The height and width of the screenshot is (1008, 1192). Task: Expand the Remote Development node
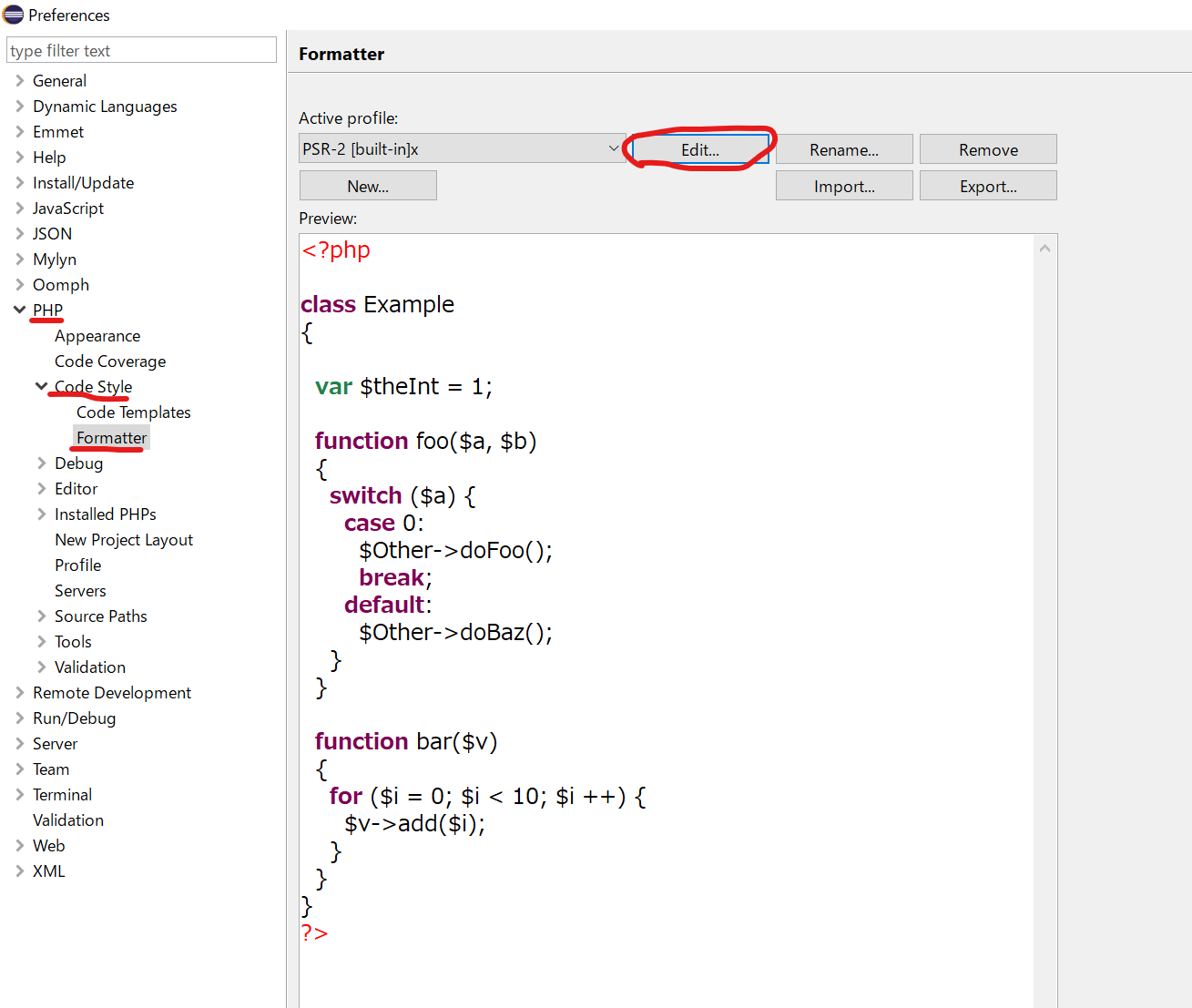tap(19, 692)
